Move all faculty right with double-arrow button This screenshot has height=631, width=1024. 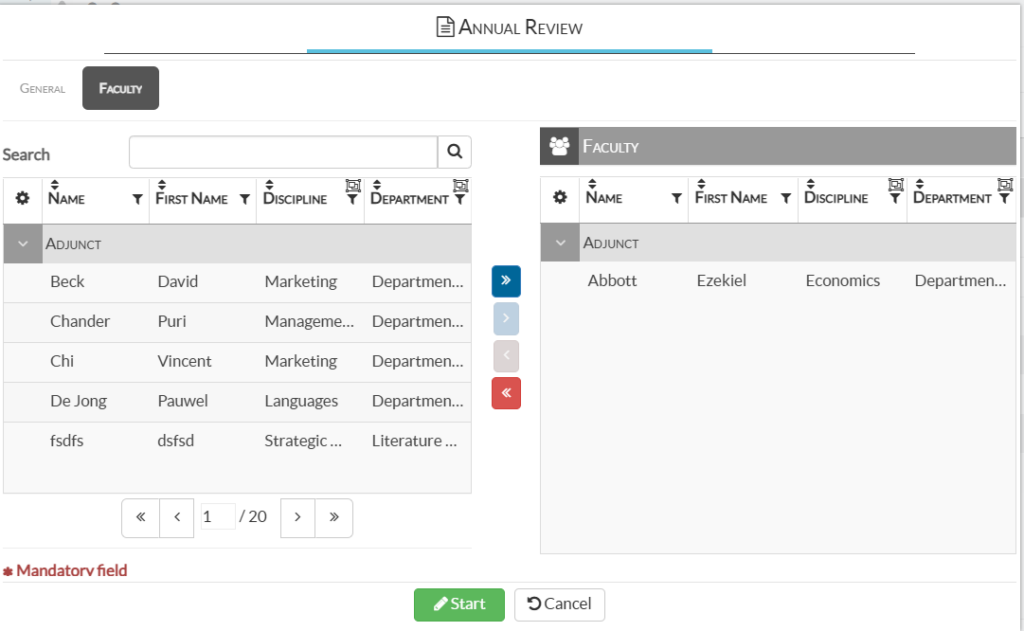pyautogui.click(x=506, y=281)
